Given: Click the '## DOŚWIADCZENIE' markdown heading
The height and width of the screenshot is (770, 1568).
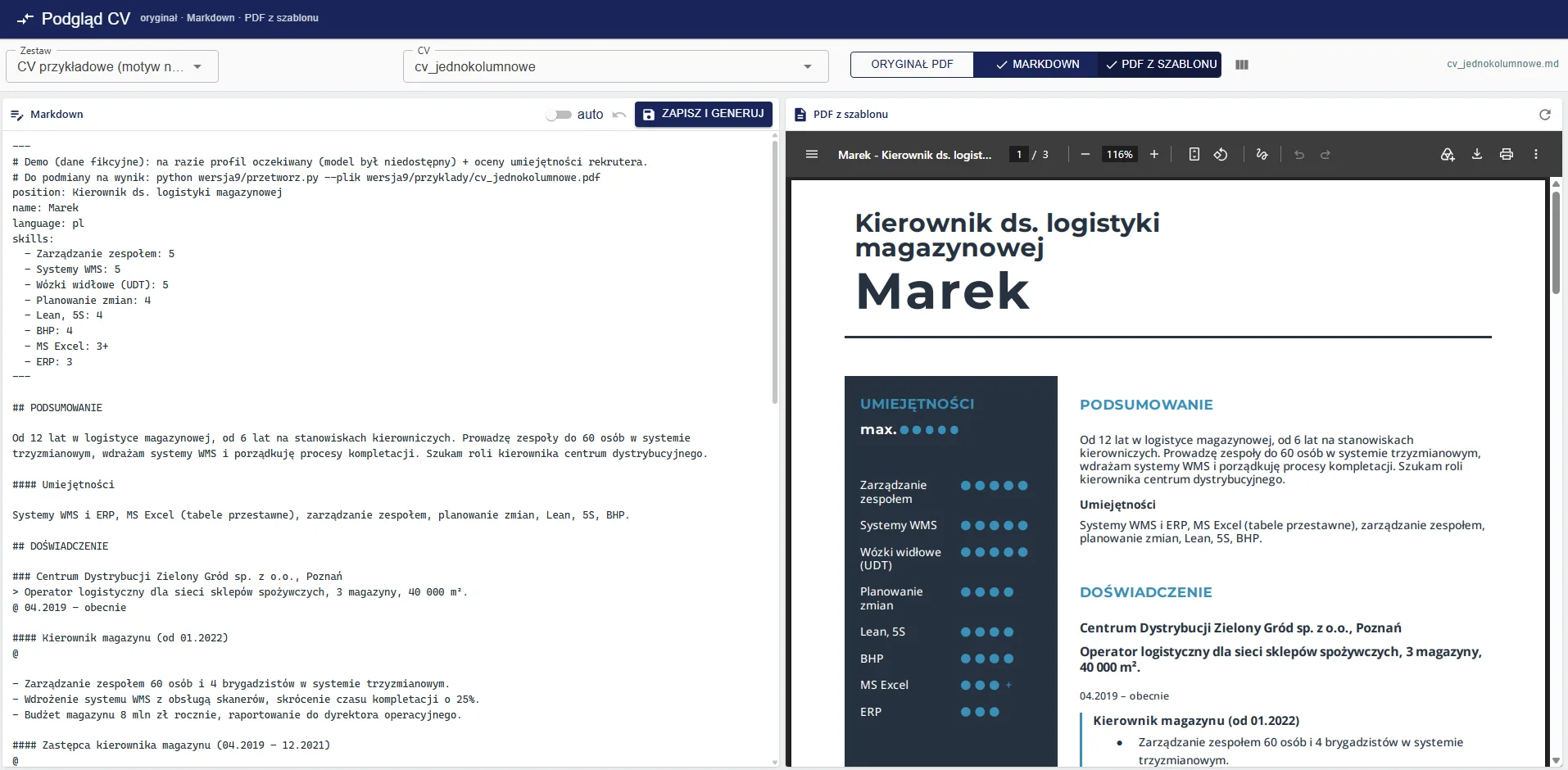Looking at the screenshot, I should [x=61, y=546].
